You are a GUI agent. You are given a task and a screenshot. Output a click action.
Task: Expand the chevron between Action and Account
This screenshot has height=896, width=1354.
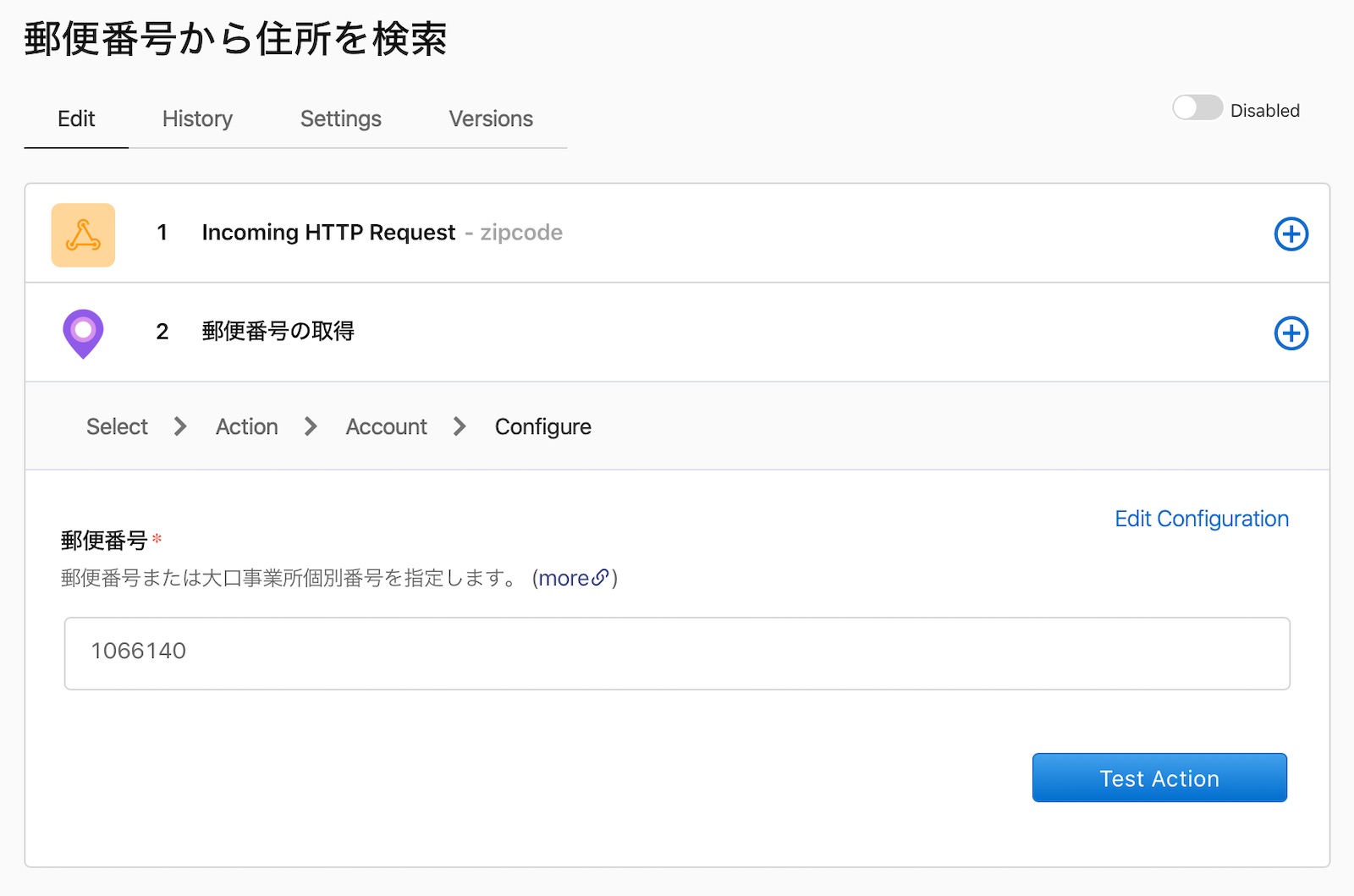[x=311, y=426]
